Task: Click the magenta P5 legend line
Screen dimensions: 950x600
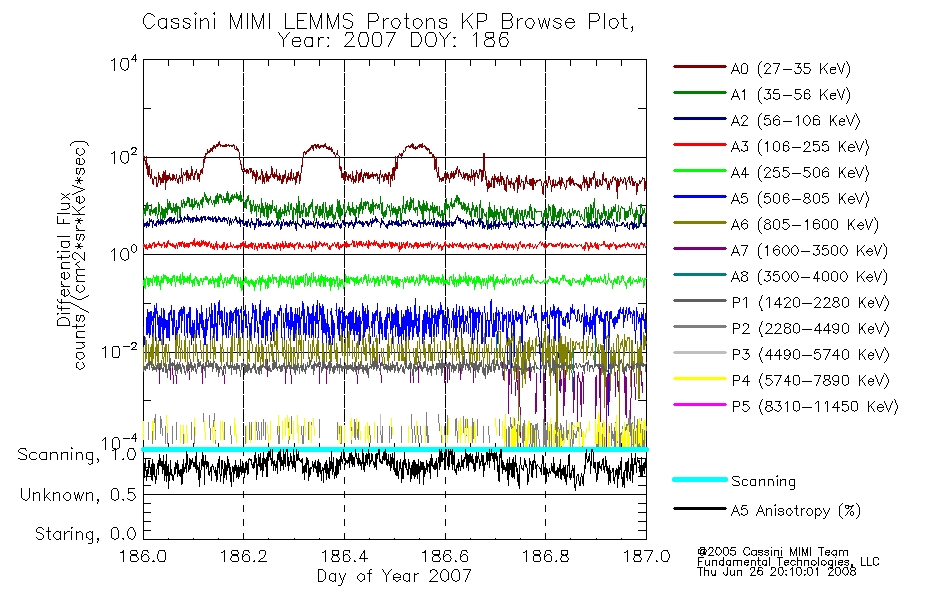Action: click(x=699, y=404)
